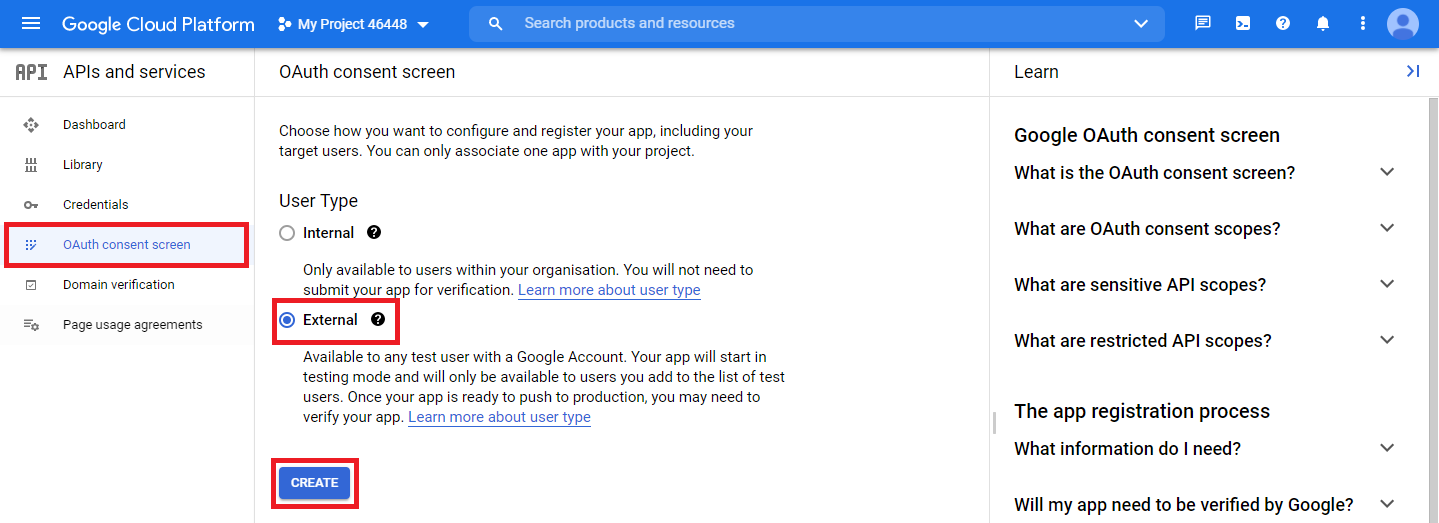Click the Page usage agreements settings icon
1439x523 pixels.
pyautogui.click(x=31, y=325)
